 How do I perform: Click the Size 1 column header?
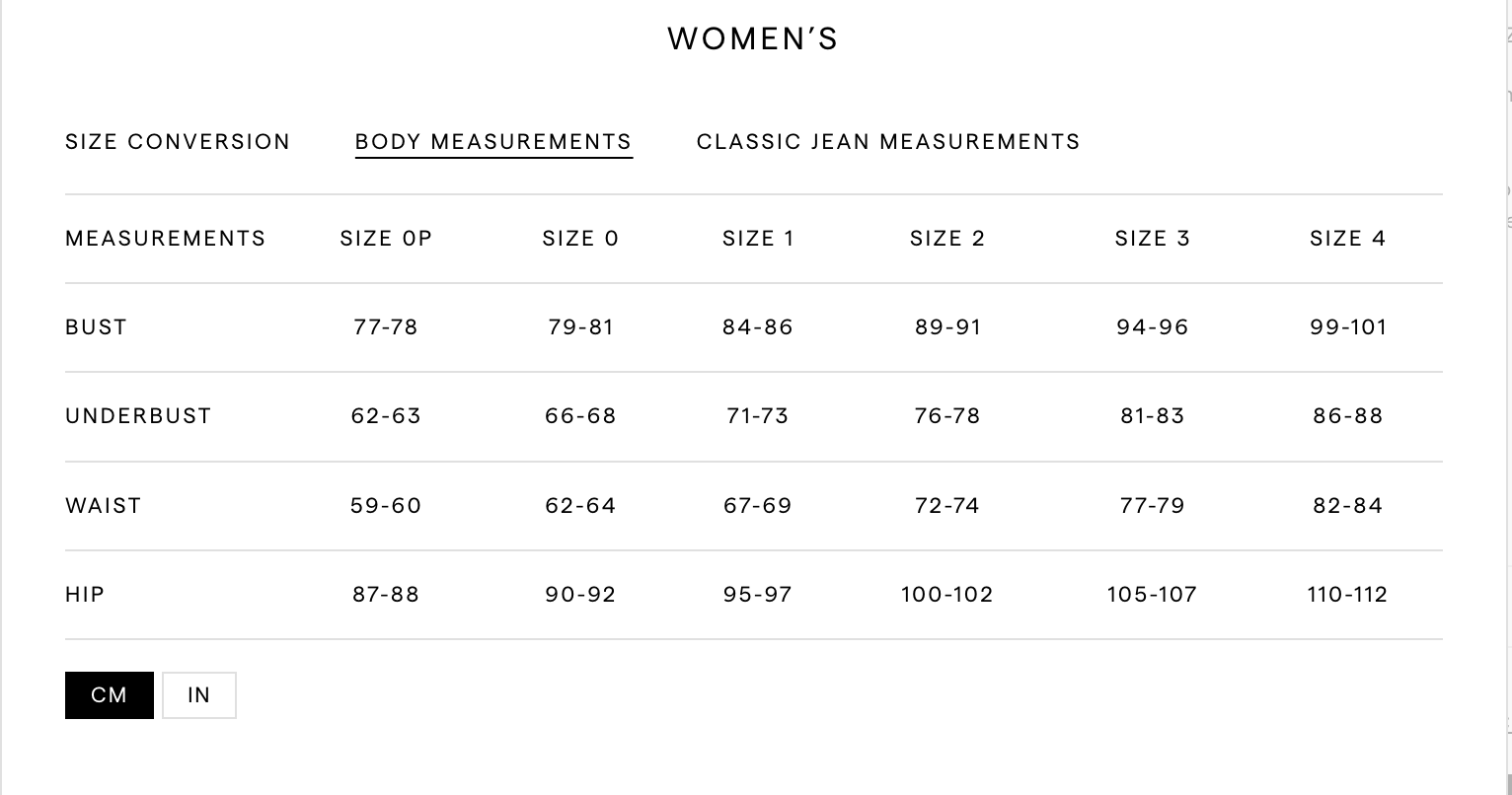click(x=758, y=239)
